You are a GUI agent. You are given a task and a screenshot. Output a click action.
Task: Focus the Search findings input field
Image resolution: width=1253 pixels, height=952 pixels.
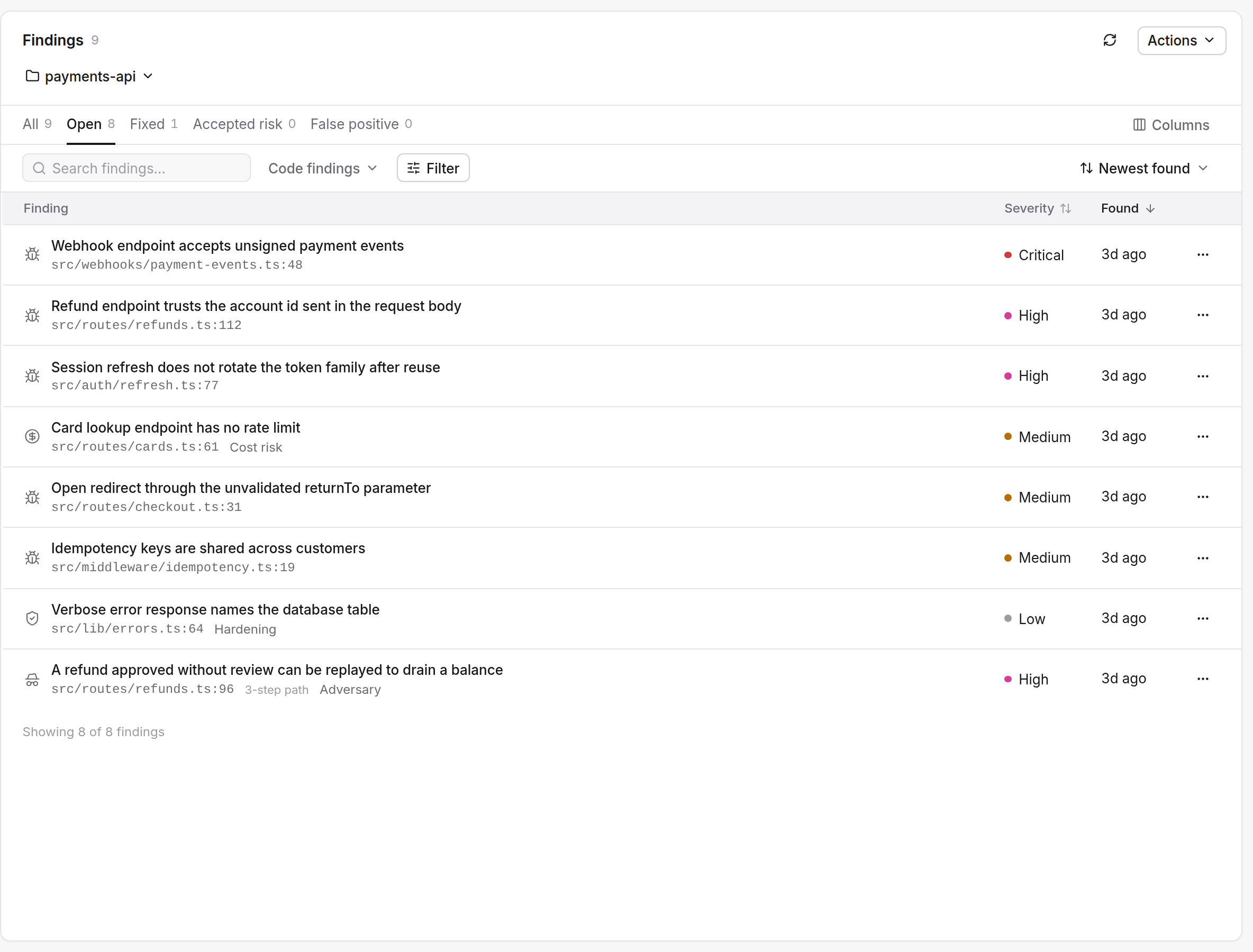tap(136, 168)
